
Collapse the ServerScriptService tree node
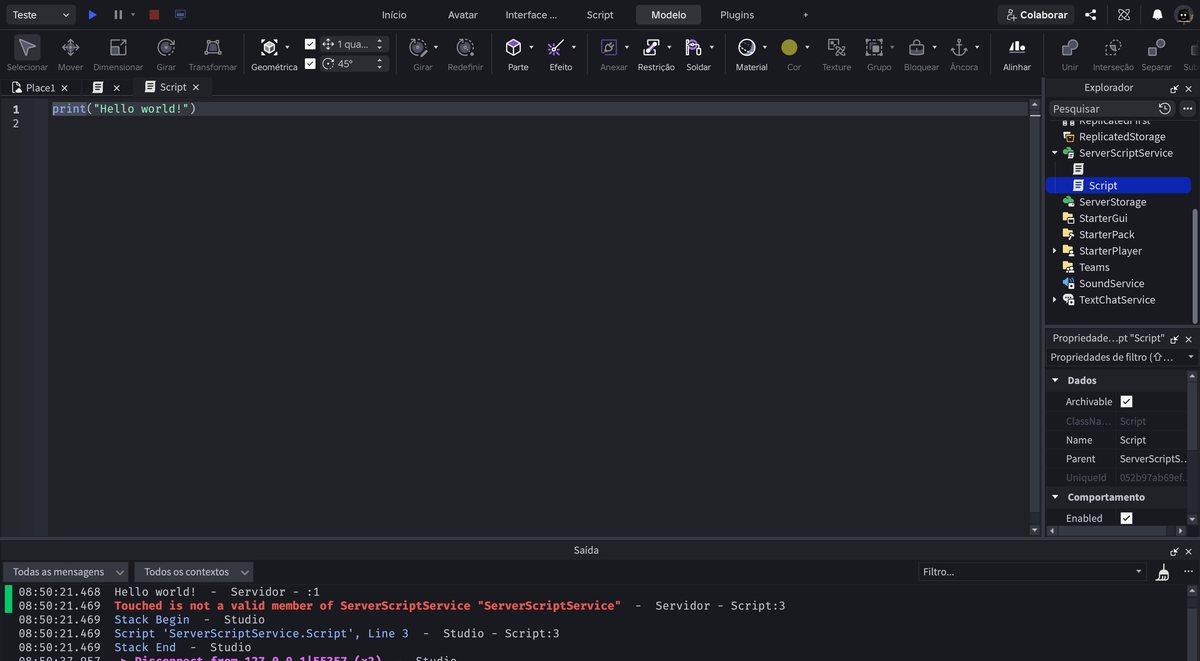coord(1054,153)
